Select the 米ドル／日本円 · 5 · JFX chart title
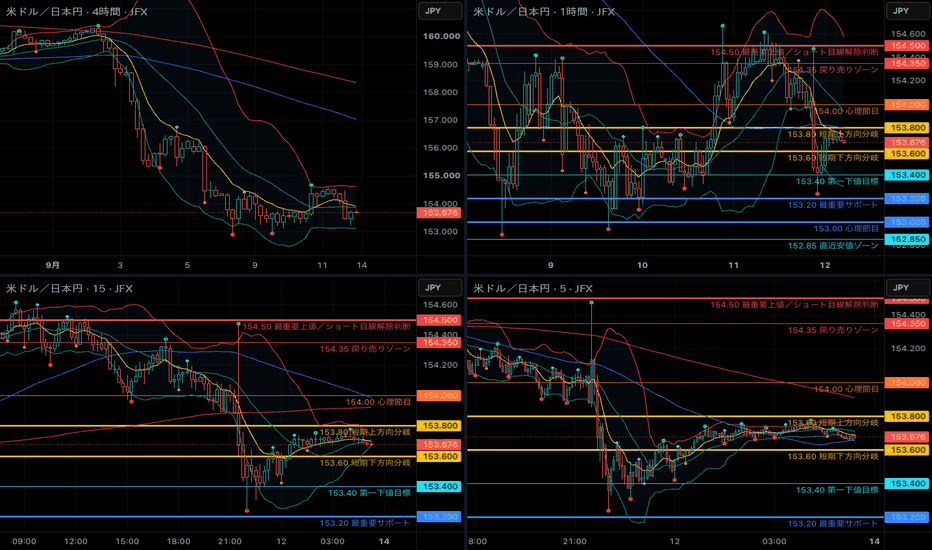This screenshot has height=550, width=932. point(533,288)
